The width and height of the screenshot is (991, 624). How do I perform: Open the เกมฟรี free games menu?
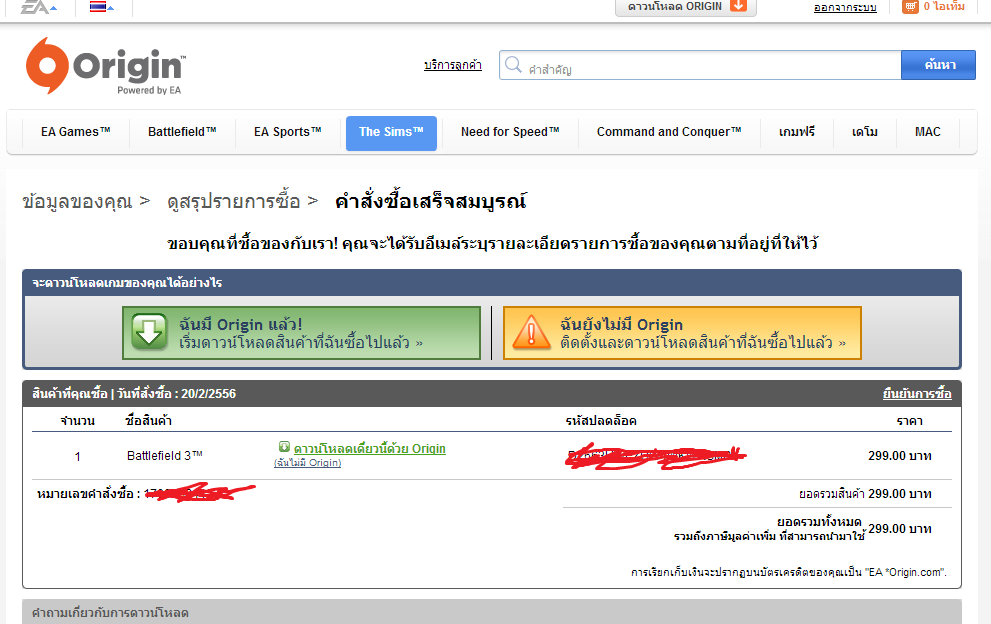tap(796, 132)
